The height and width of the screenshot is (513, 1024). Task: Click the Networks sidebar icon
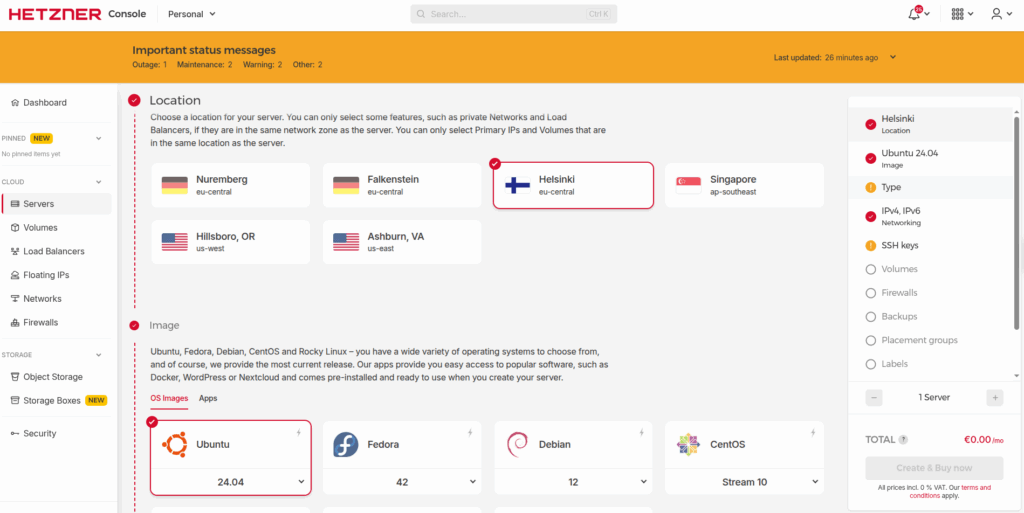tap(16, 299)
